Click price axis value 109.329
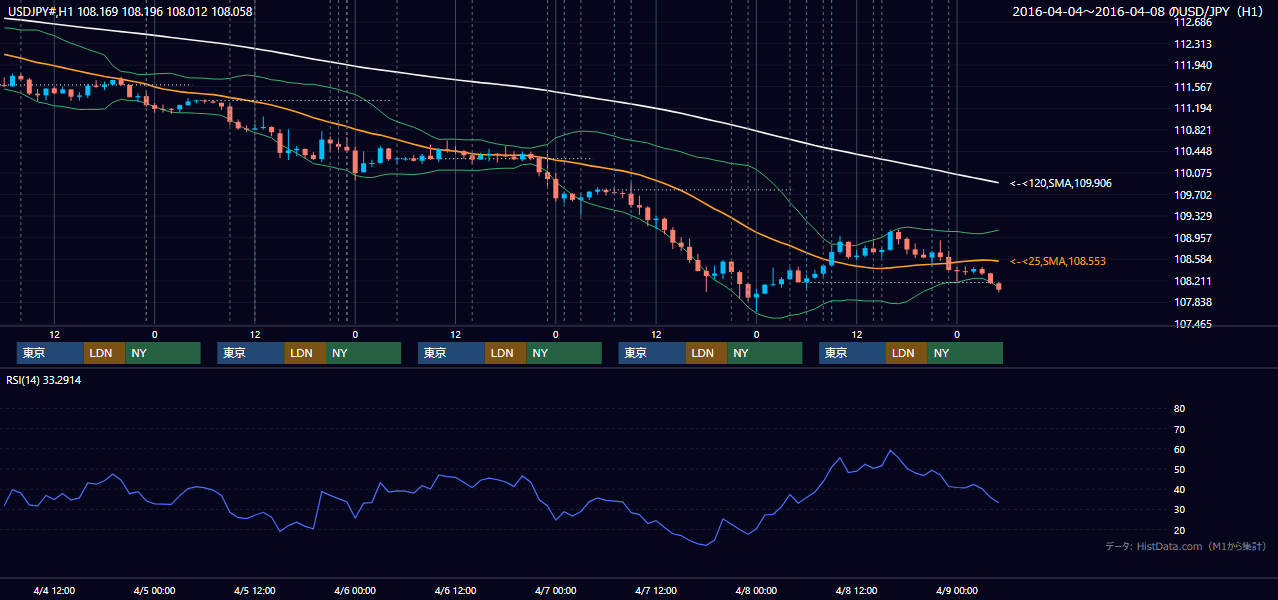The height and width of the screenshot is (600, 1278). coord(1193,216)
